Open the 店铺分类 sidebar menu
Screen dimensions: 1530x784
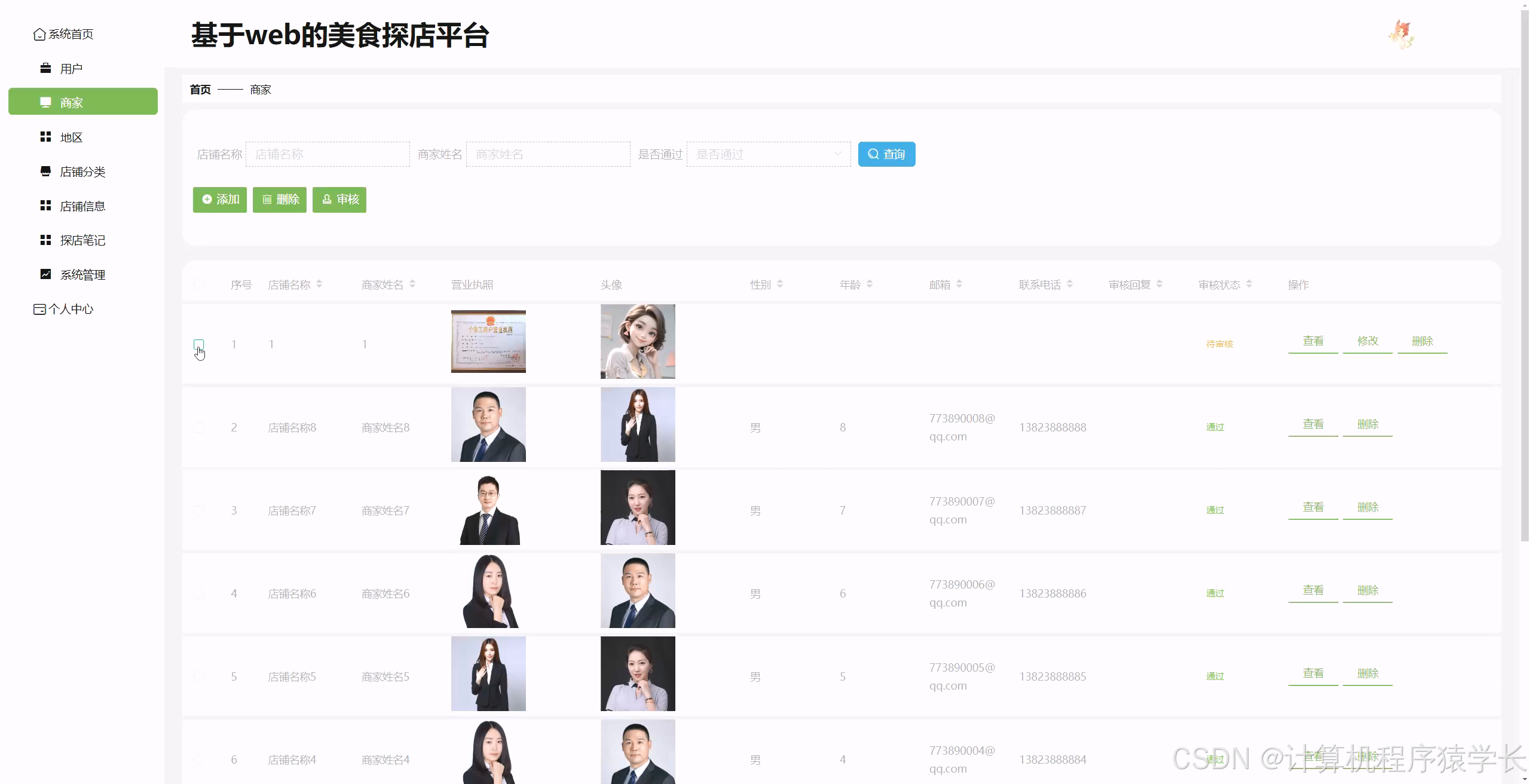(83, 172)
